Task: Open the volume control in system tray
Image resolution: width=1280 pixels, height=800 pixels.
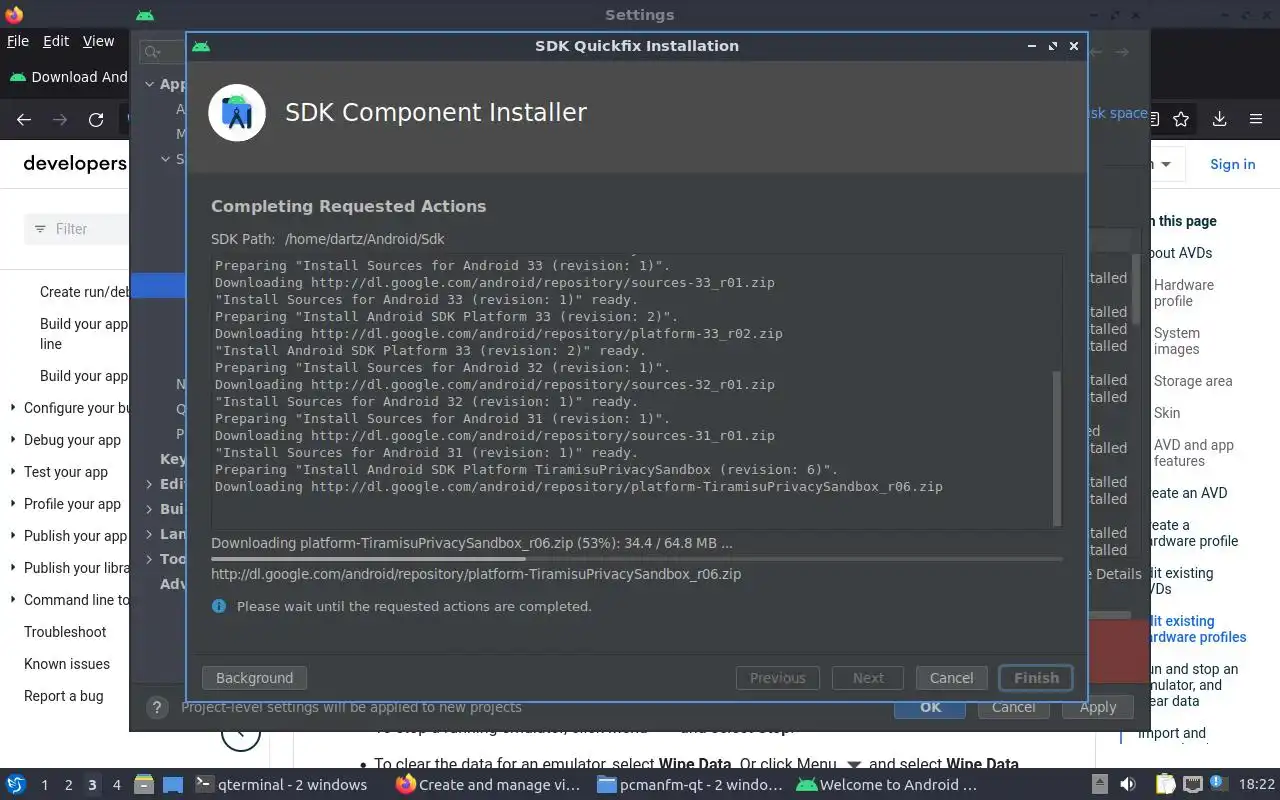Action: coord(1127,785)
